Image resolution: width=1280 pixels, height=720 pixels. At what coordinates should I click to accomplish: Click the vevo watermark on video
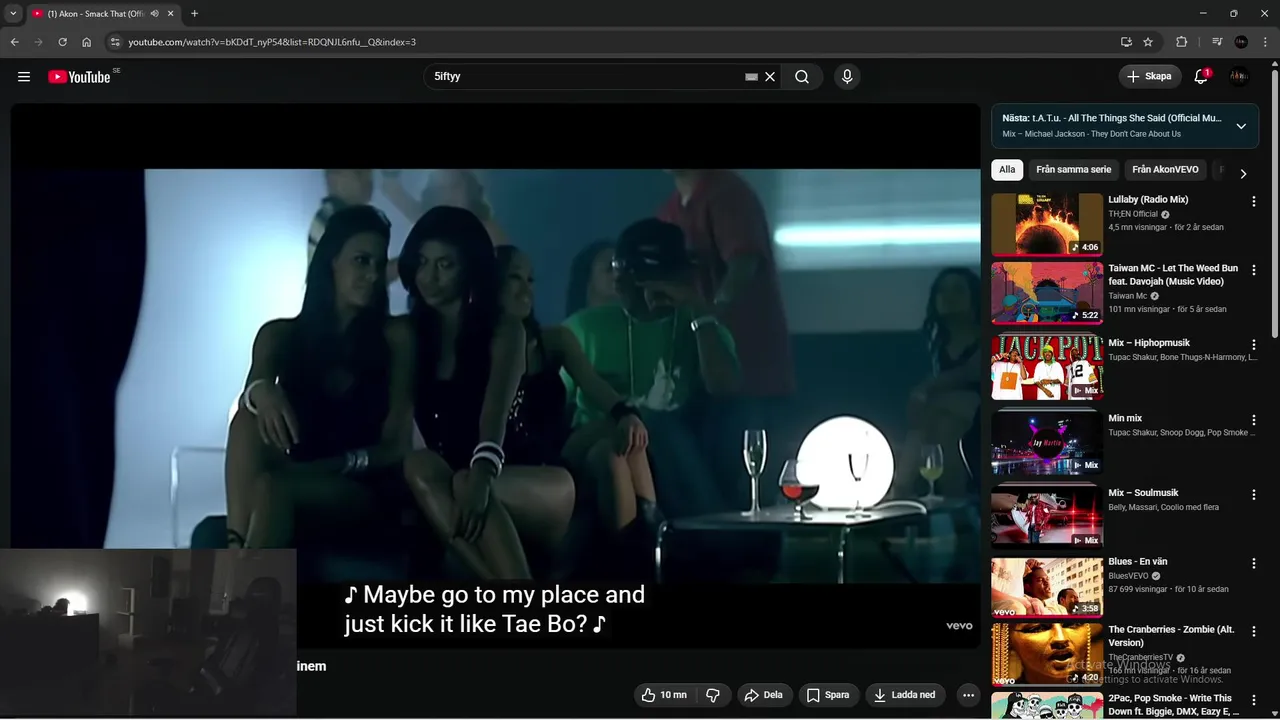coord(959,626)
